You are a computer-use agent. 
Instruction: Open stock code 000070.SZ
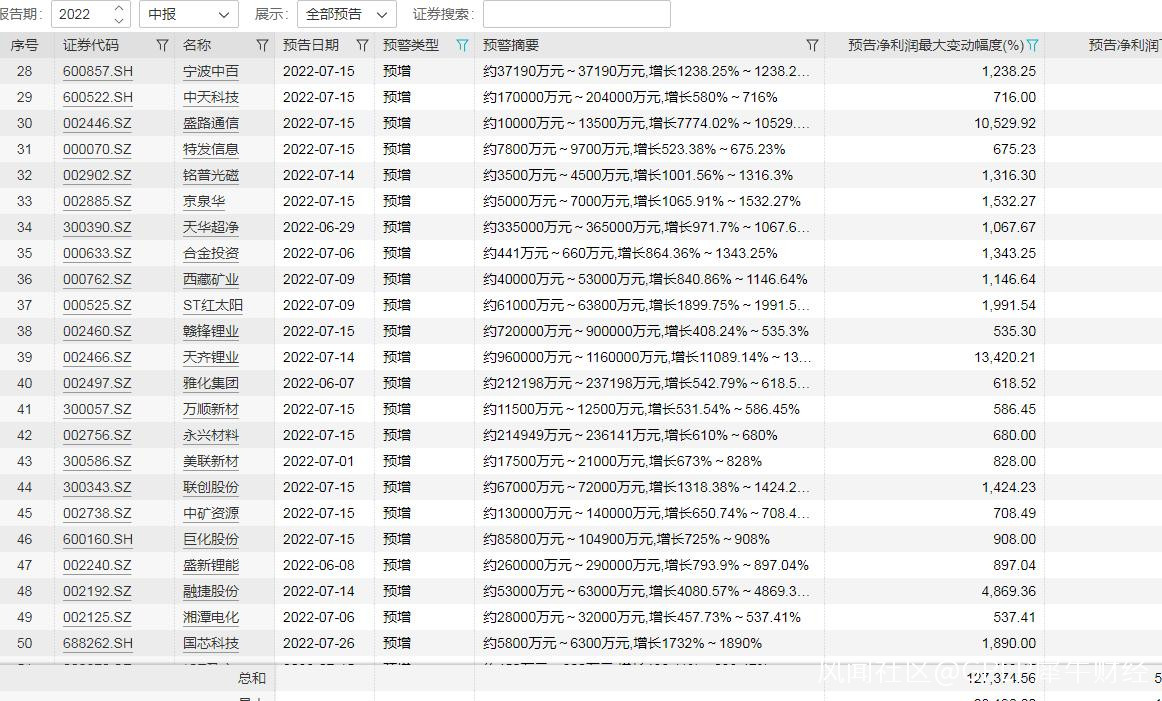pos(97,149)
